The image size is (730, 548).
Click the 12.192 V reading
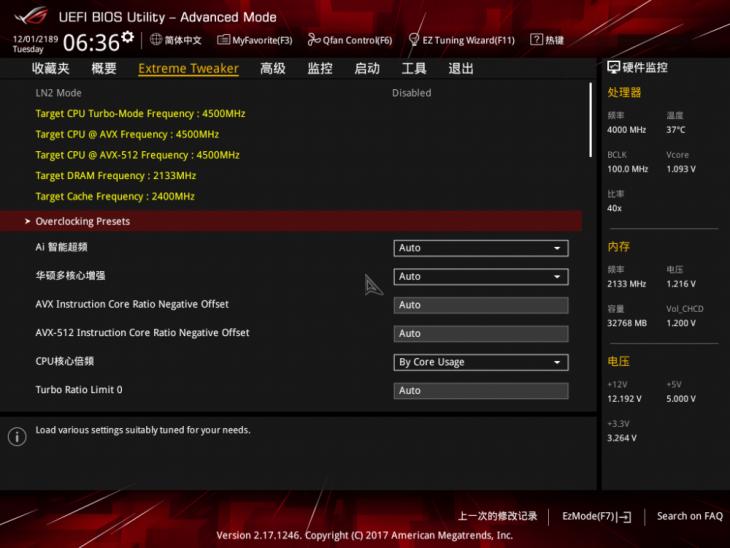click(x=624, y=399)
